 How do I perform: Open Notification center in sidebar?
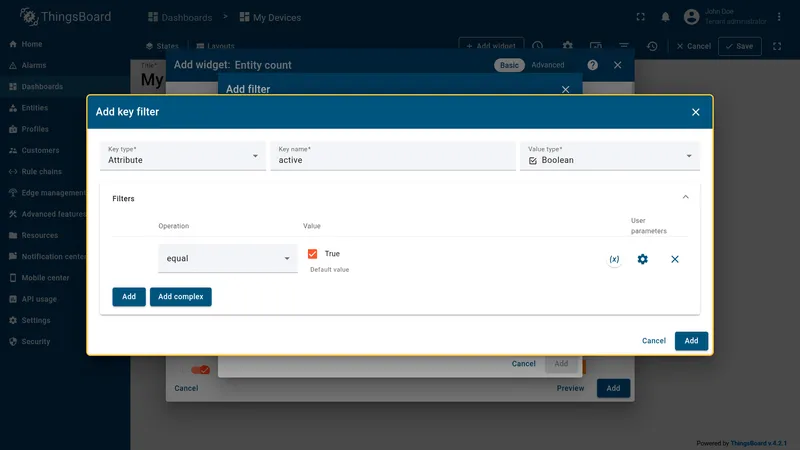[54, 257]
